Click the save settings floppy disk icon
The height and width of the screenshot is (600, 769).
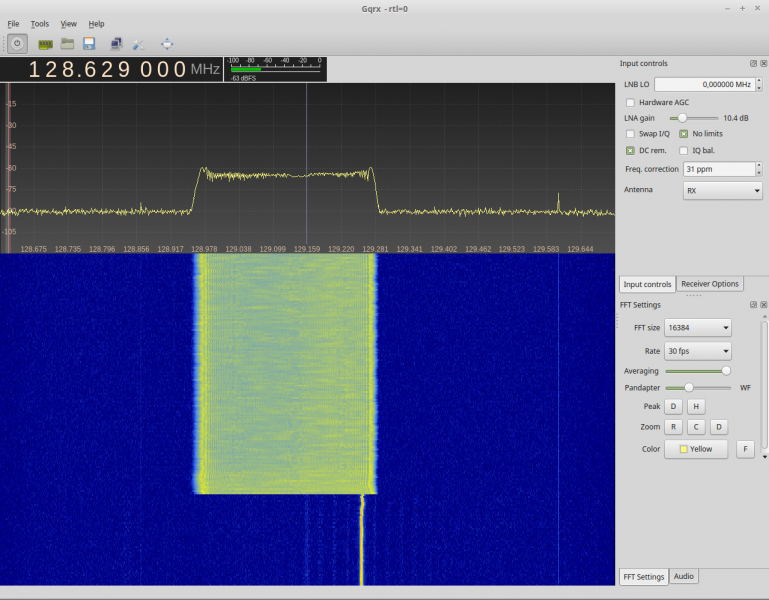point(89,44)
